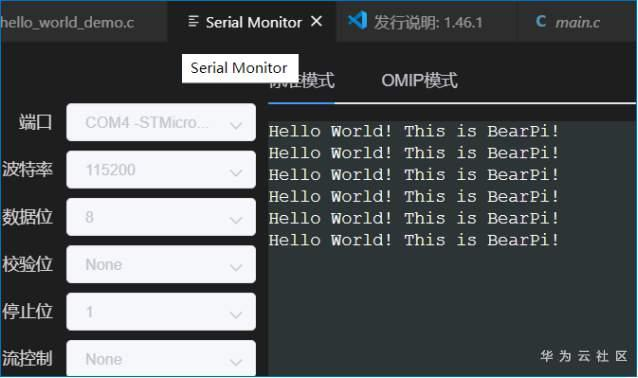Click the 校验位 label
This screenshot has width=638, height=378.
pyautogui.click(x=27, y=264)
